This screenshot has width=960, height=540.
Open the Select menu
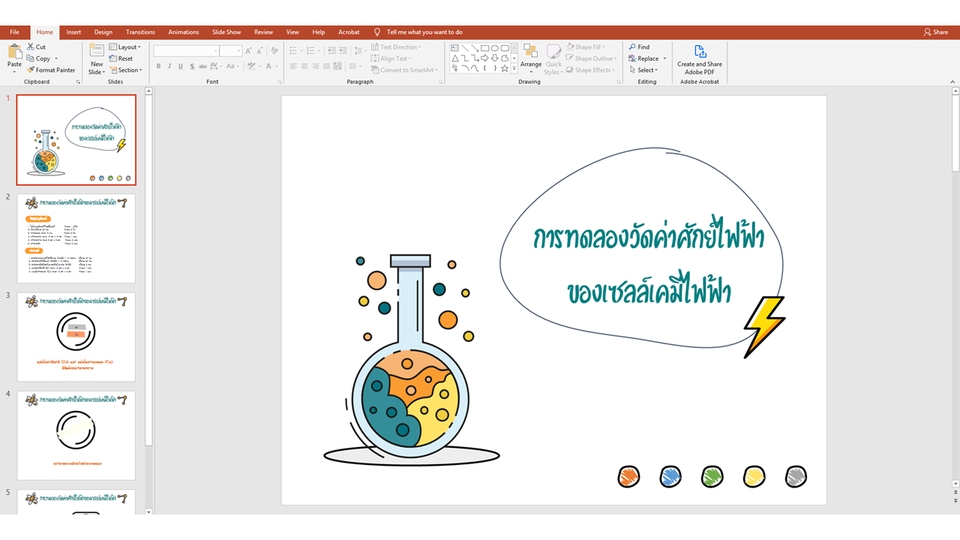click(643, 70)
